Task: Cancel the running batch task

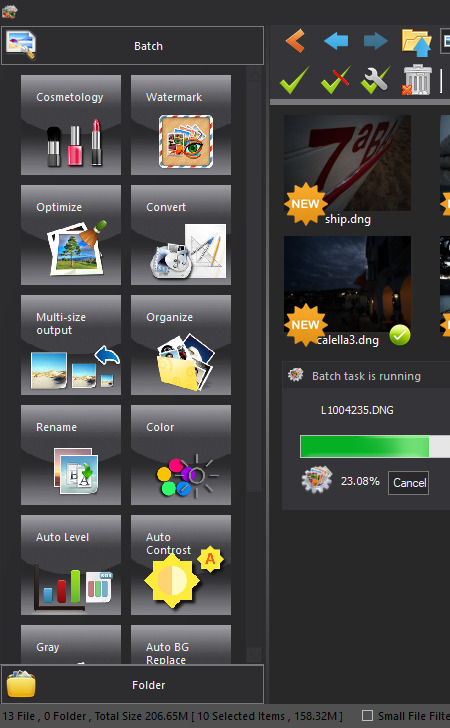Action: coord(408,483)
